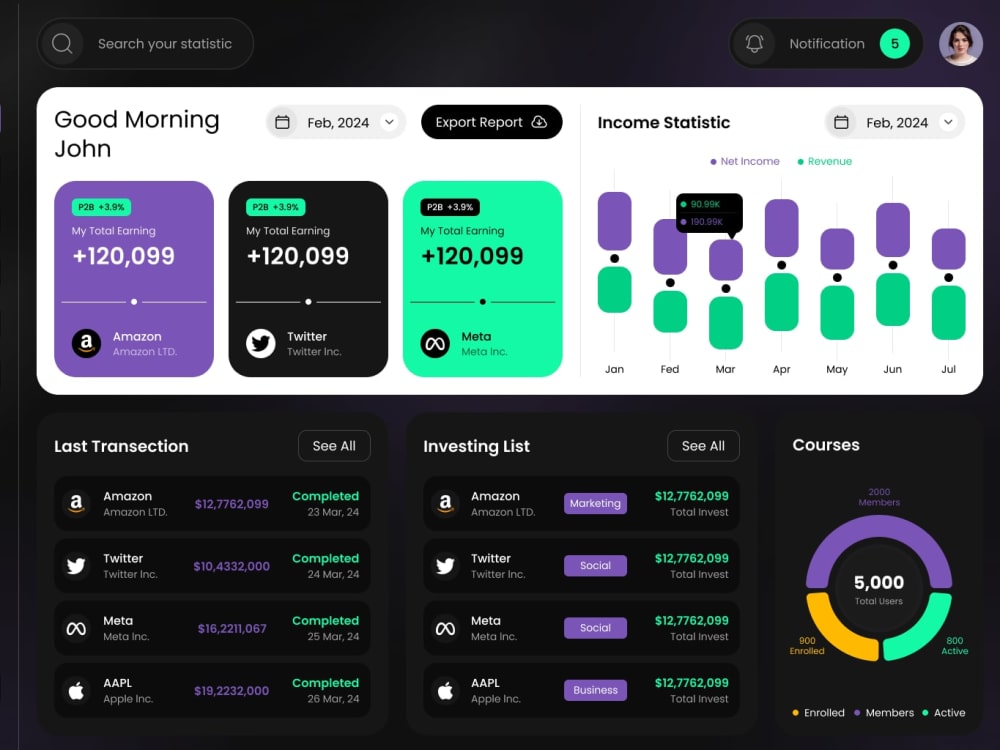The image size is (1000, 750).
Task: Toggle Members legend item under Courses
Action: point(884,713)
